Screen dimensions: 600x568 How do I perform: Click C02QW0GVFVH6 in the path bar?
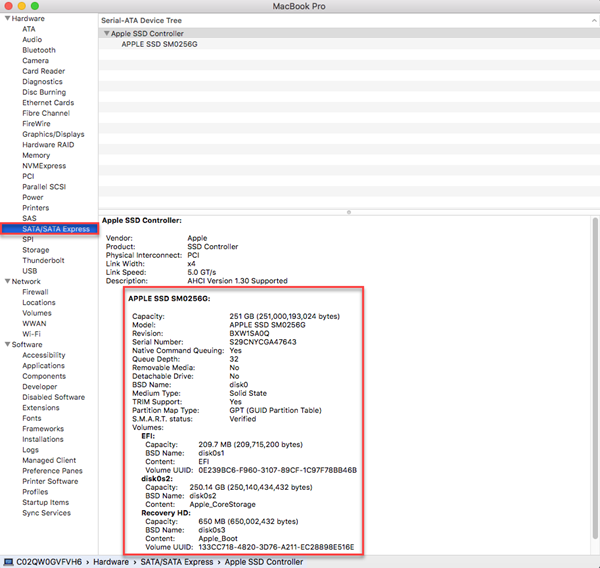(x=49, y=562)
